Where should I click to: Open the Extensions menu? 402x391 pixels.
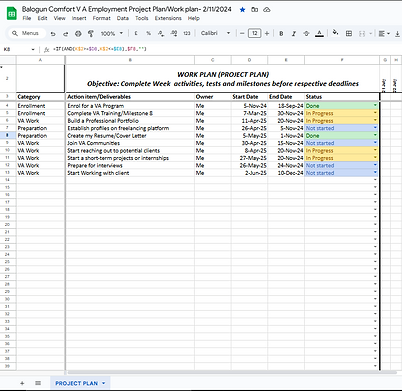168,18
